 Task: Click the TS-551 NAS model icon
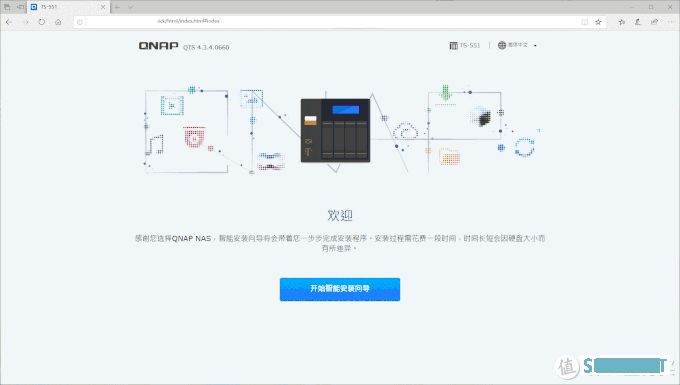click(454, 46)
